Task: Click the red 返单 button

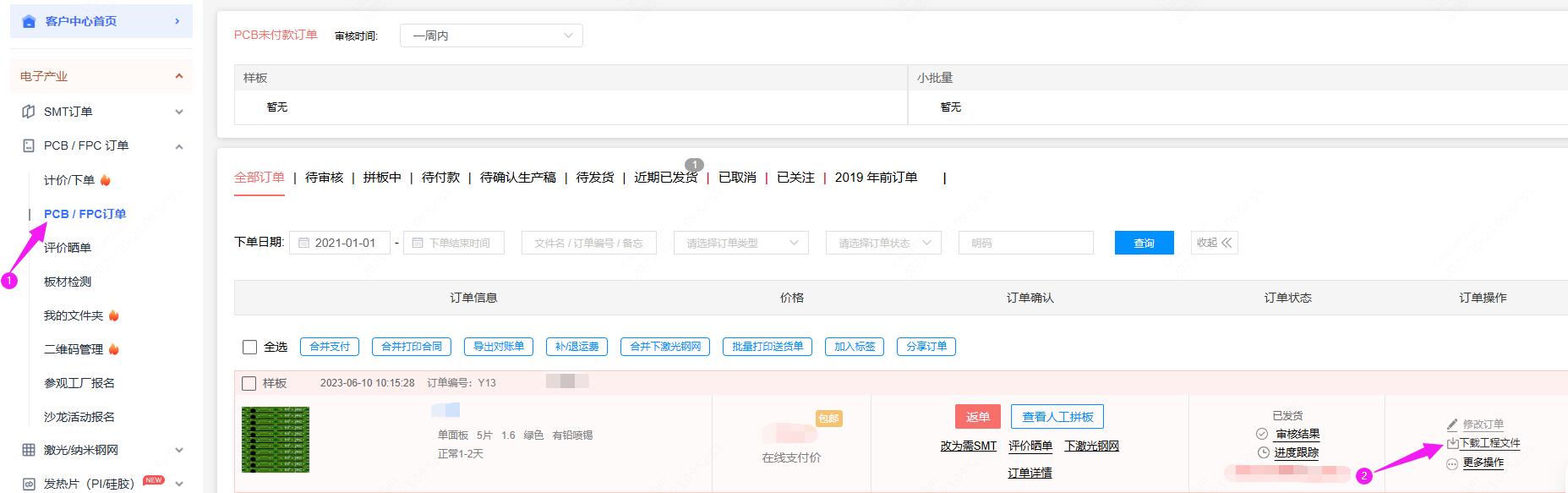Action: [978, 417]
